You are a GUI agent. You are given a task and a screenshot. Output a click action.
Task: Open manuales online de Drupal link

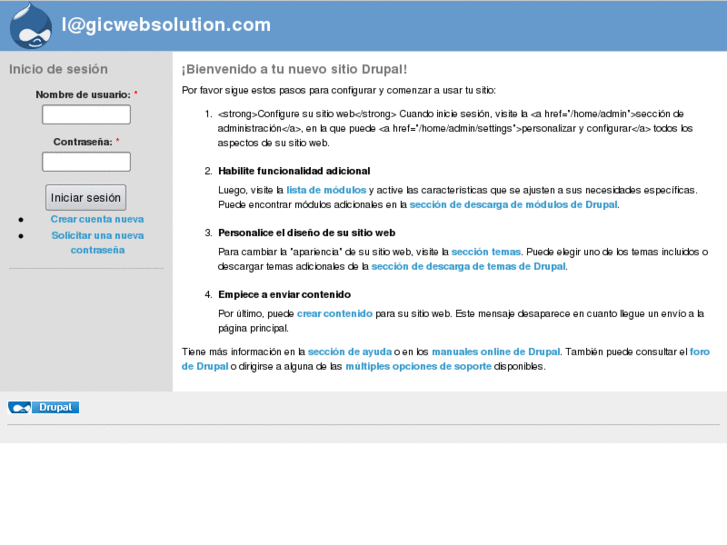[496, 352]
